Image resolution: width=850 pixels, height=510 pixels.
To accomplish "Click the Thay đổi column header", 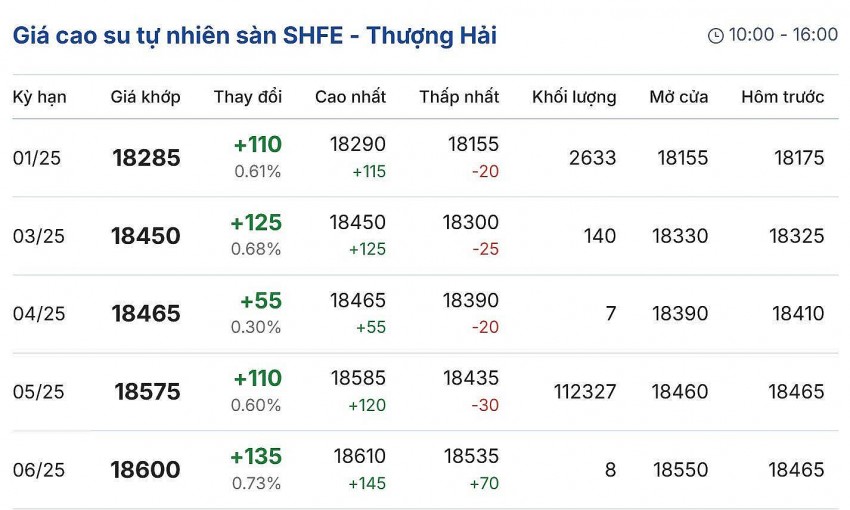I will 248,97.
